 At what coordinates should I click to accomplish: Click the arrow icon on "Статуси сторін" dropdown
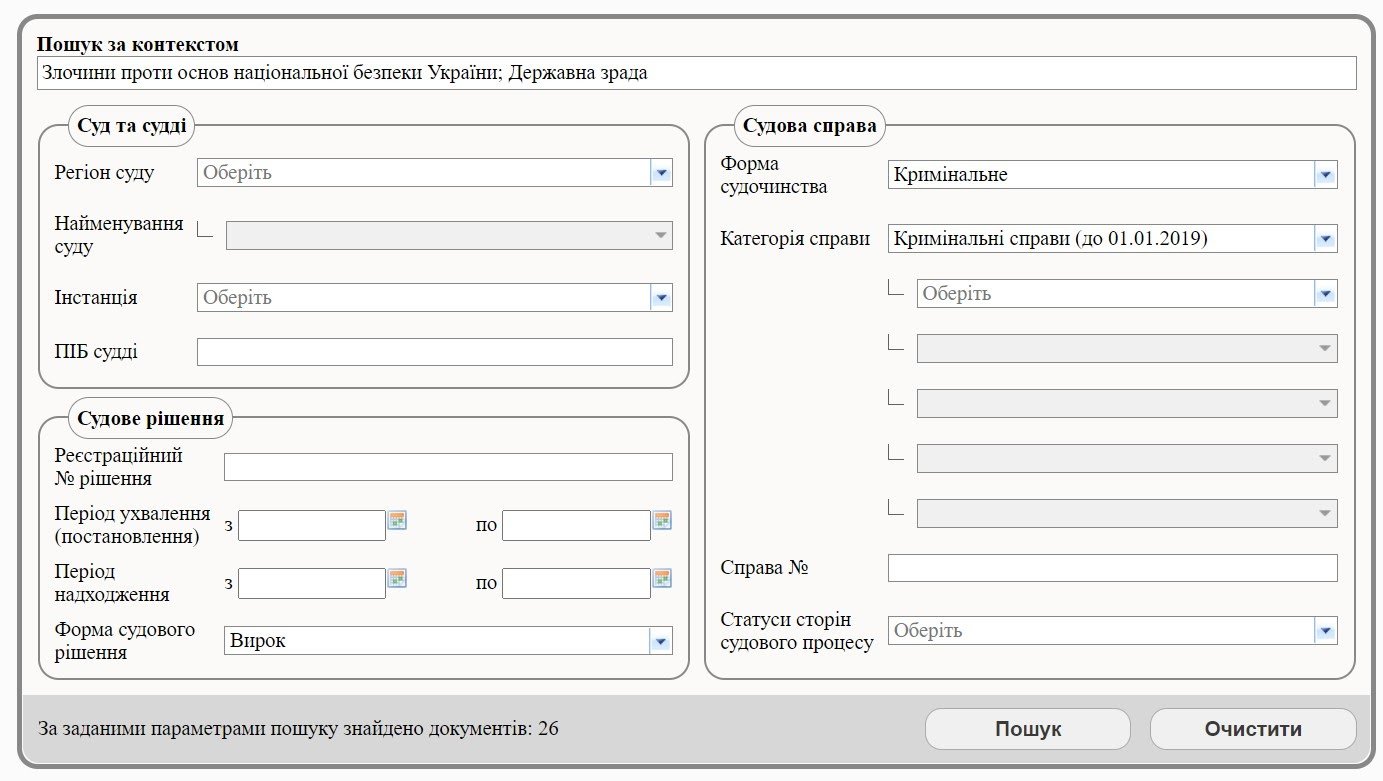click(1326, 630)
